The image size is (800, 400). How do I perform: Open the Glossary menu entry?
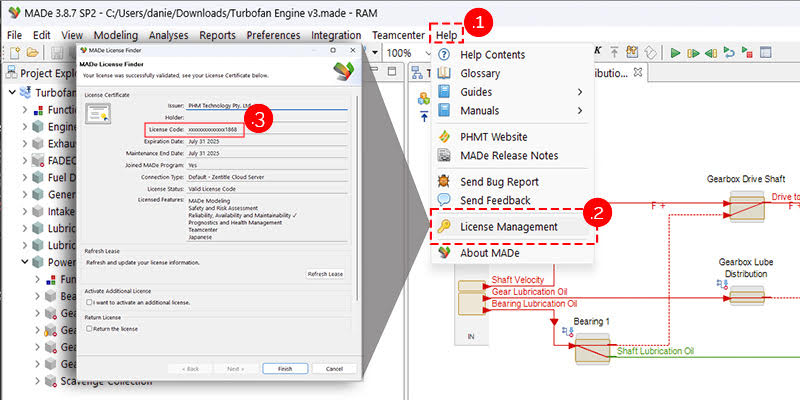tap(512, 73)
